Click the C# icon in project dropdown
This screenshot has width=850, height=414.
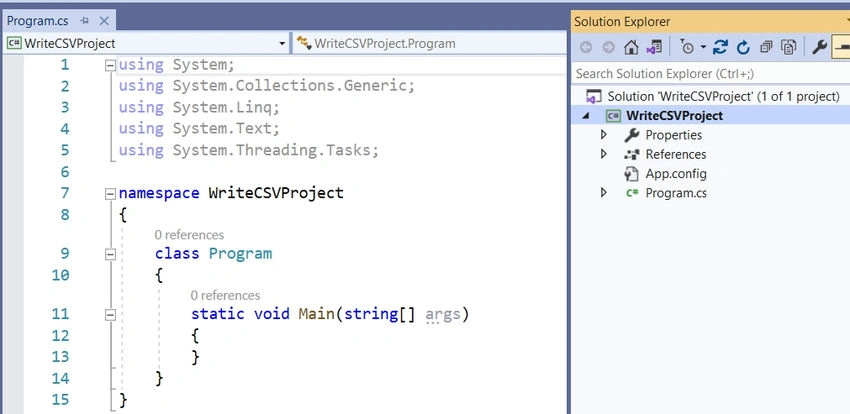click(x=14, y=43)
